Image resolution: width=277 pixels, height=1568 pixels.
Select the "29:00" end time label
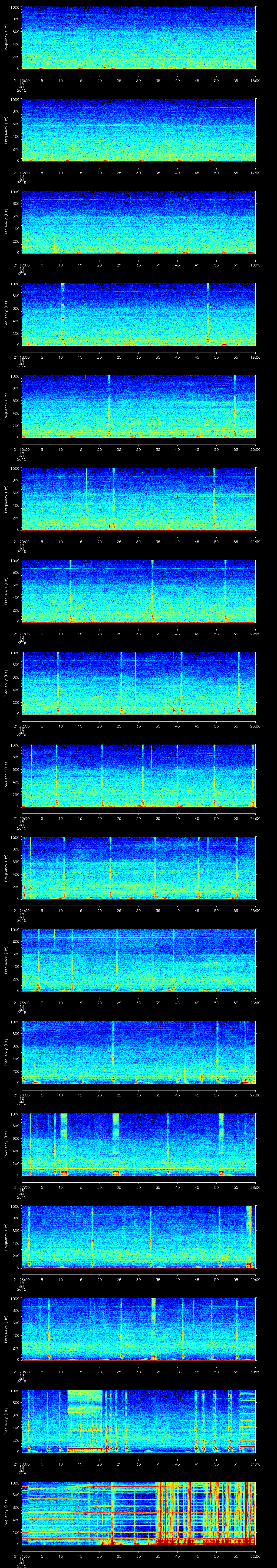click(x=256, y=1279)
